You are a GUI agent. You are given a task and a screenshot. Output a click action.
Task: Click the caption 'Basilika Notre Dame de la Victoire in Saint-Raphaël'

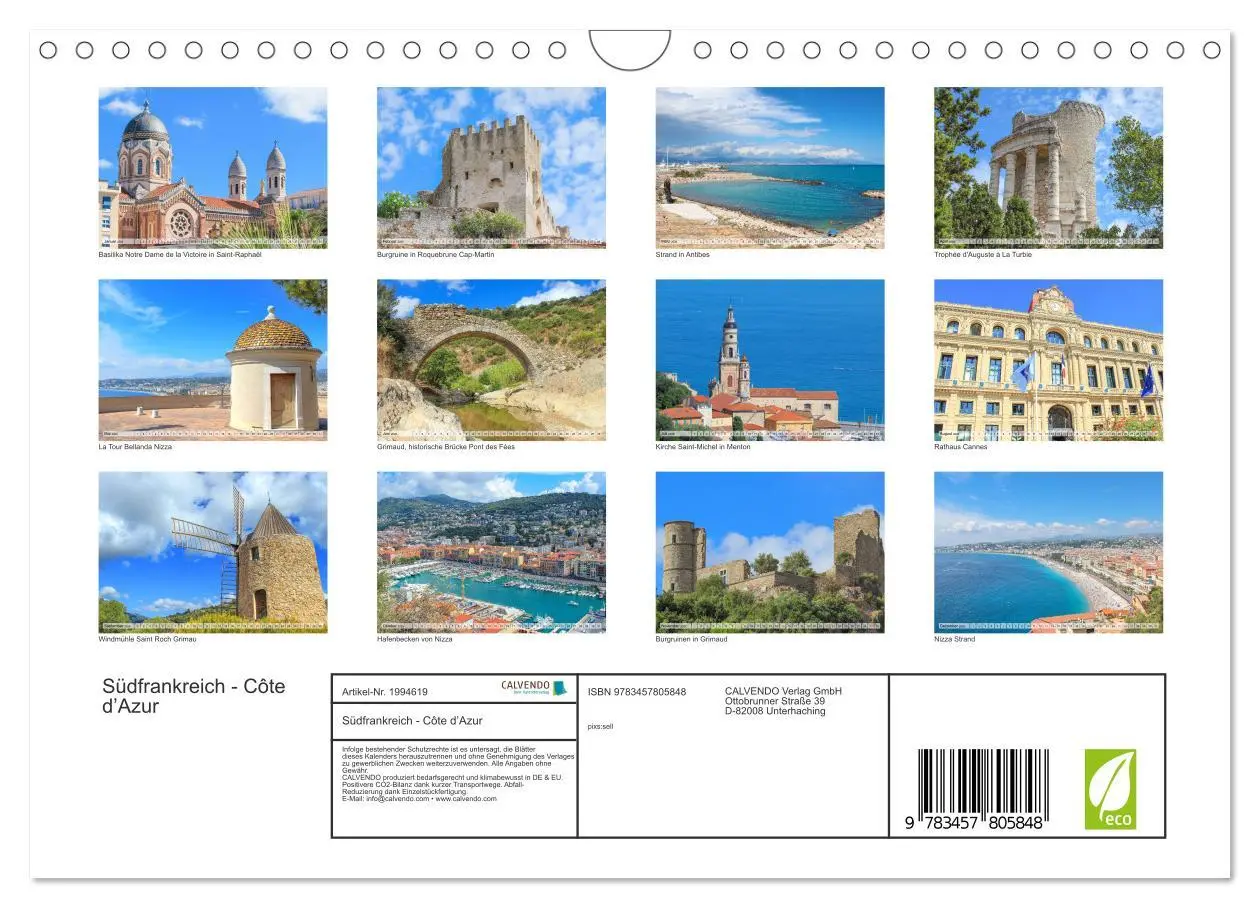[x=180, y=254]
